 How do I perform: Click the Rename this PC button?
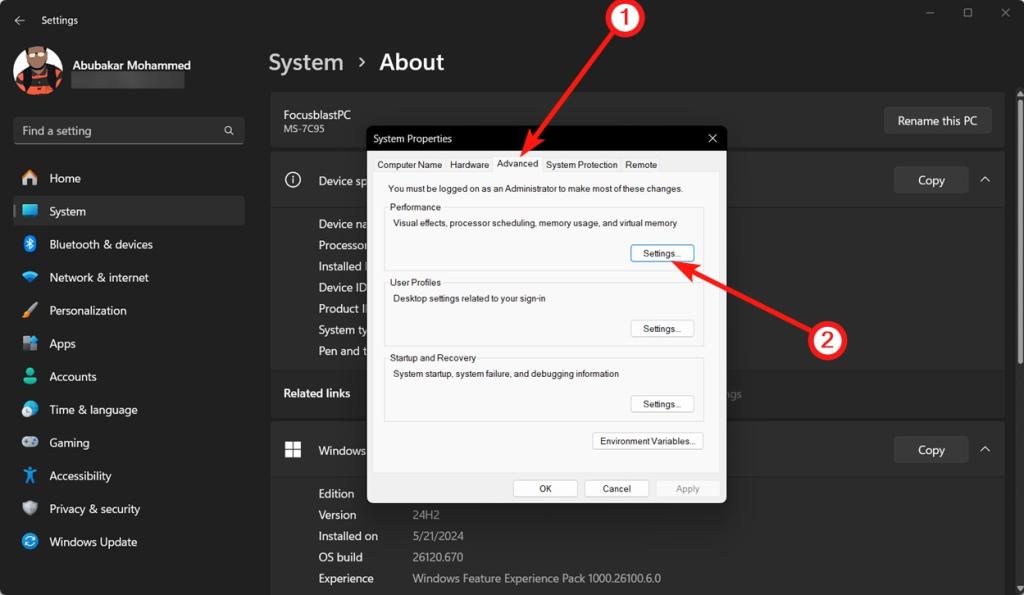(x=937, y=120)
